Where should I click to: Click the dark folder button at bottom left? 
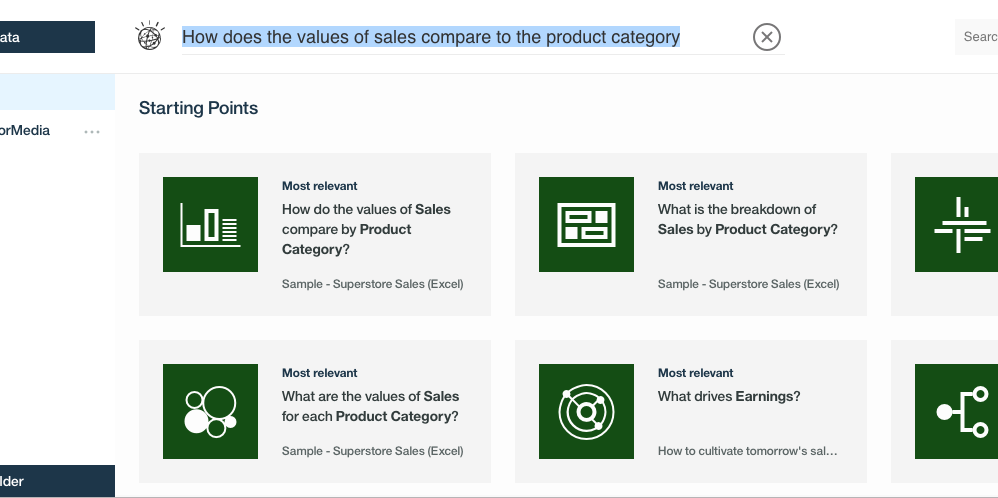click(x=57, y=481)
